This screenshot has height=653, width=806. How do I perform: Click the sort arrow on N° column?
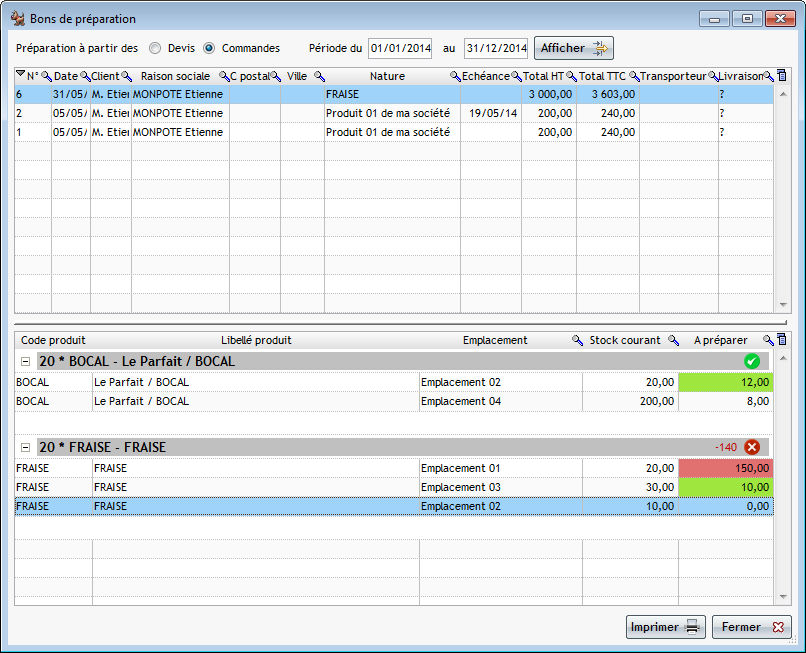(x=21, y=76)
